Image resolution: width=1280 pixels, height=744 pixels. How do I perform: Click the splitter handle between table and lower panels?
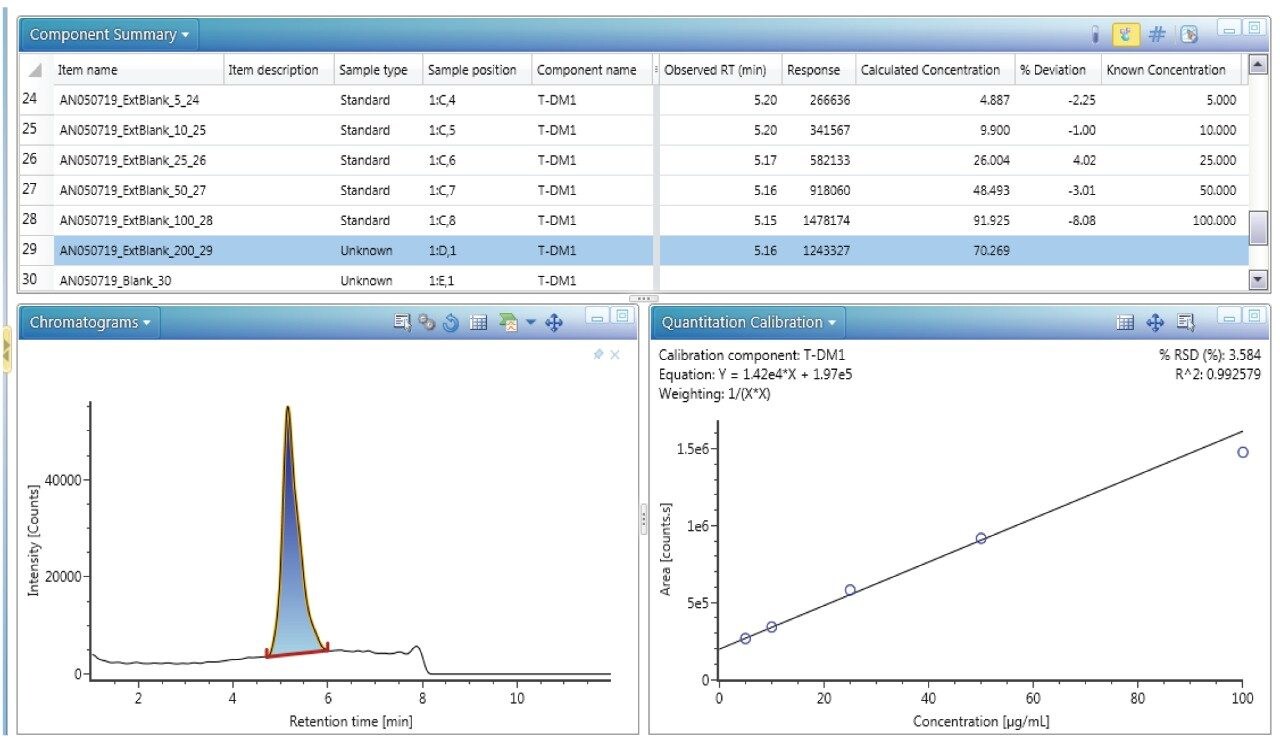(642, 299)
